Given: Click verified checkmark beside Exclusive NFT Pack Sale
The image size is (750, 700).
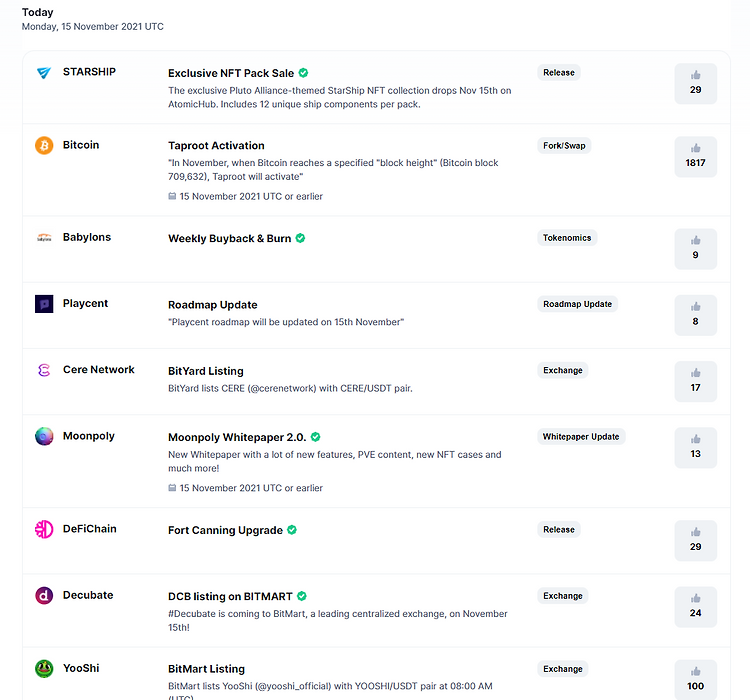Looking at the screenshot, I should tap(303, 73).
